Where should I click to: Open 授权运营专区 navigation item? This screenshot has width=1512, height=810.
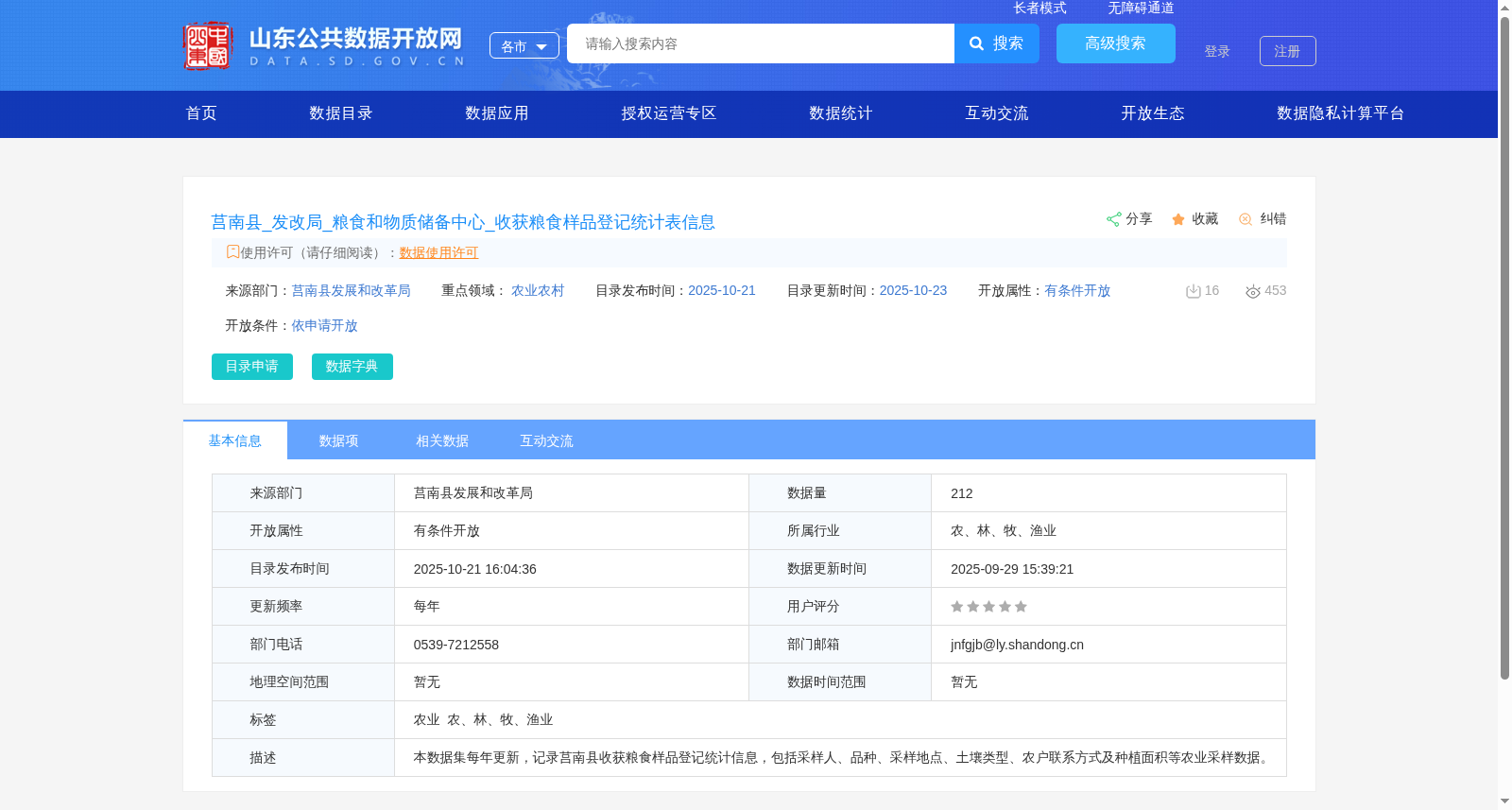[669, 113]
